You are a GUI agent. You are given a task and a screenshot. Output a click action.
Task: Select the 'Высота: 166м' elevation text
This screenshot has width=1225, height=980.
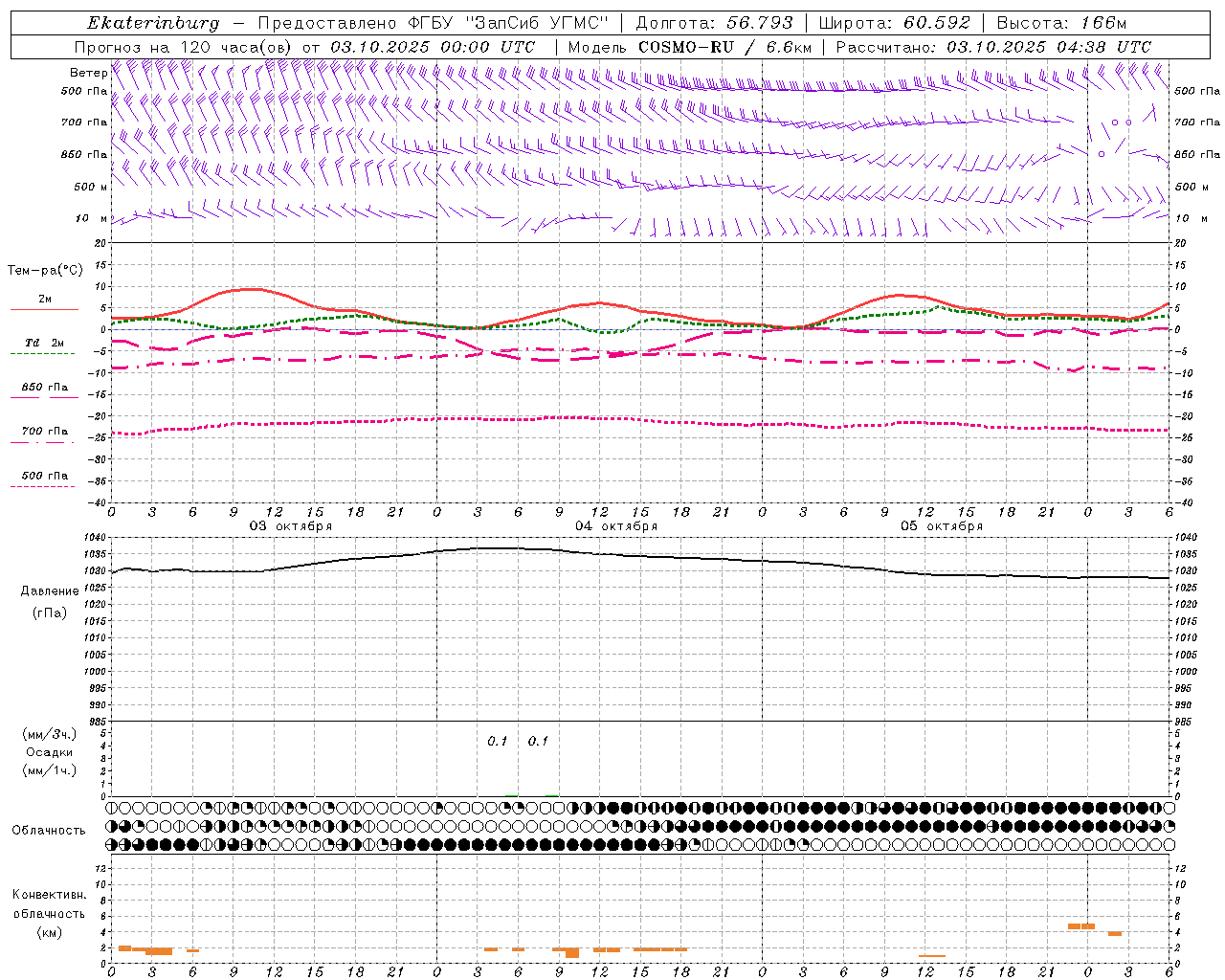tap(1061, 23)
